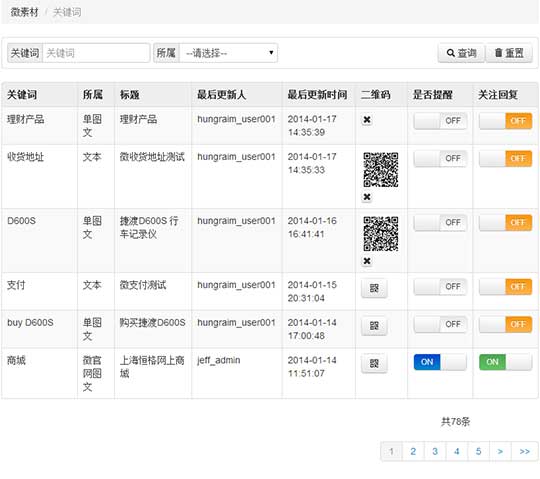Enable 关注回复 for 支付 row
This screenshot has width=540, height=479.
505,287
